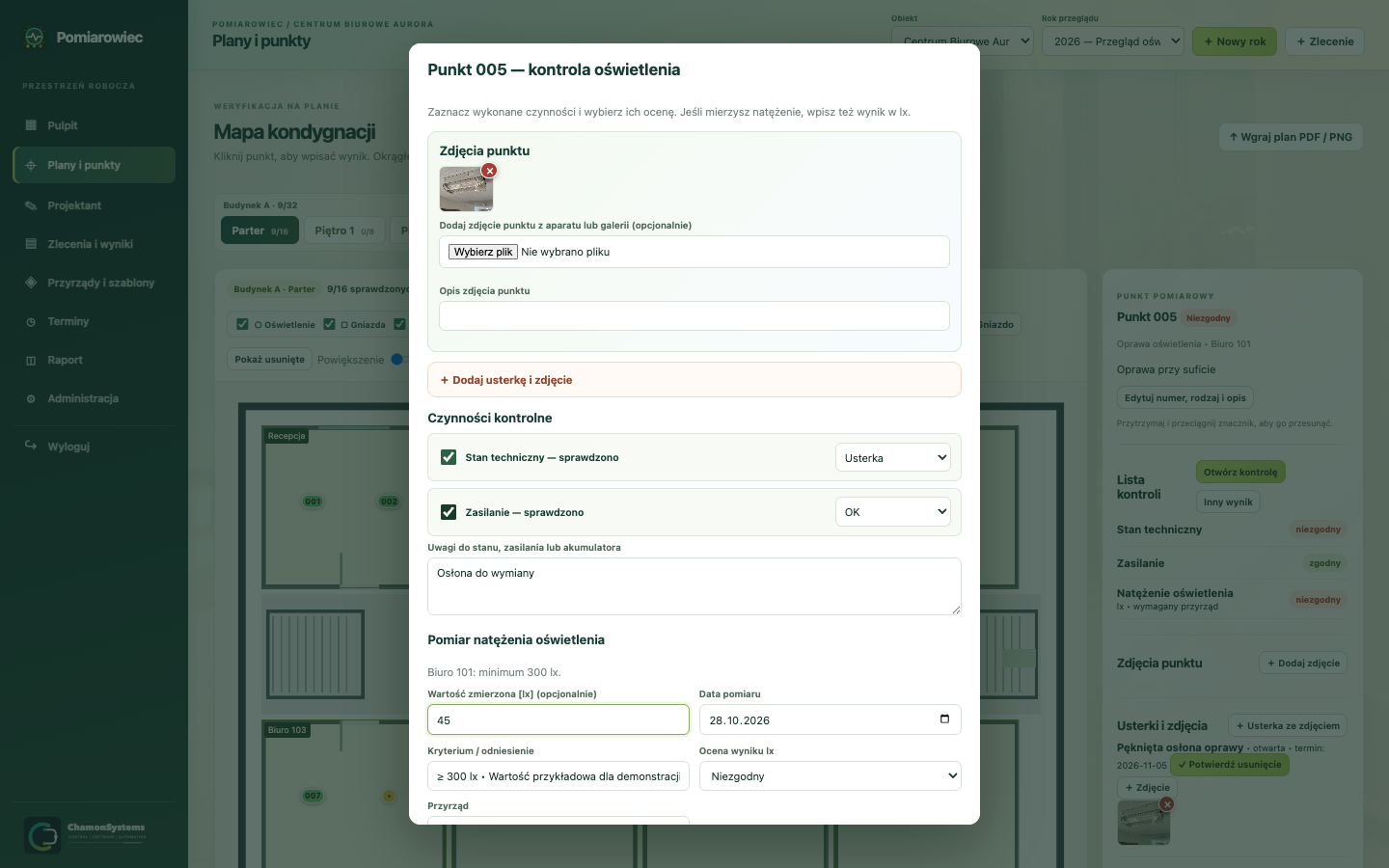Click the Zlecenie button in the header
The image size is (1389, 868).
[1325, 41]
